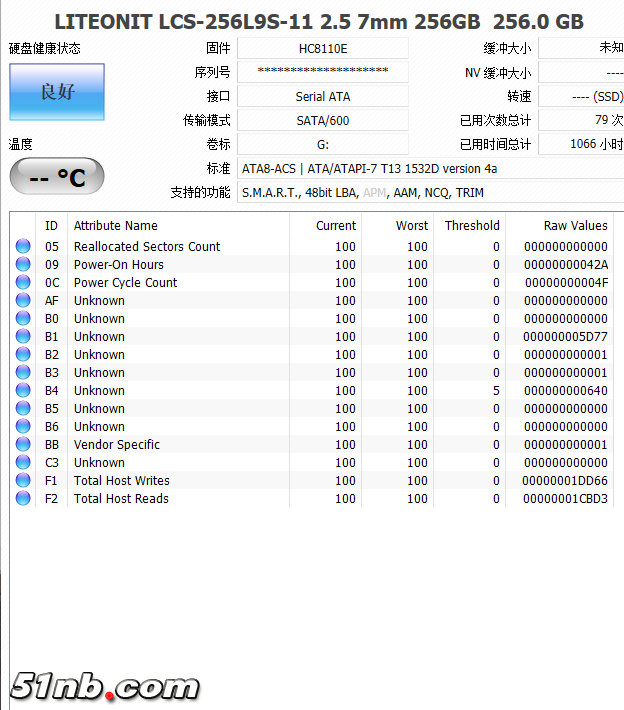Click the status orb in row C3

tap(23, 462)
